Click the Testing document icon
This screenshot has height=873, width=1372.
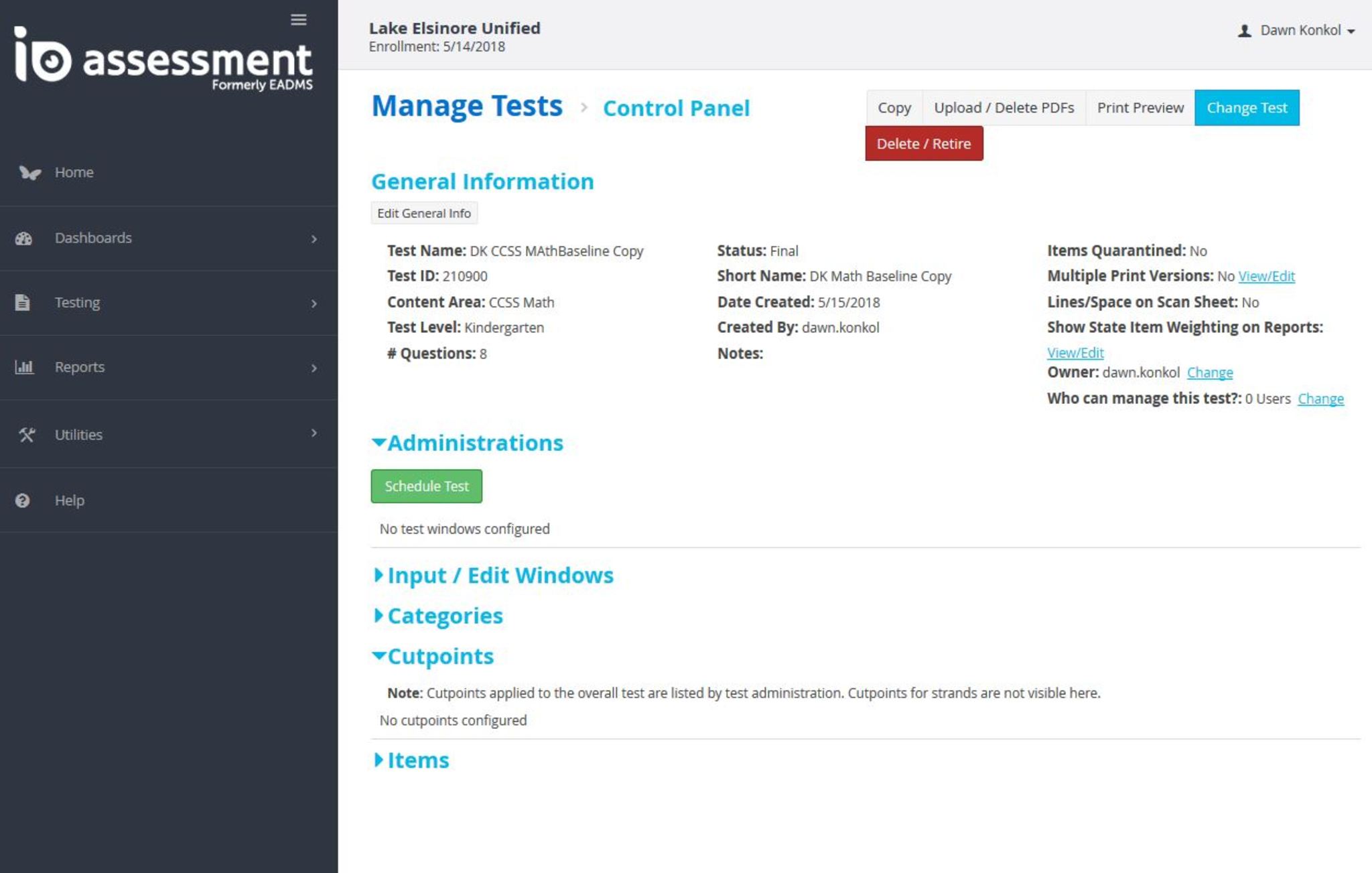click(x=23, y=303)
